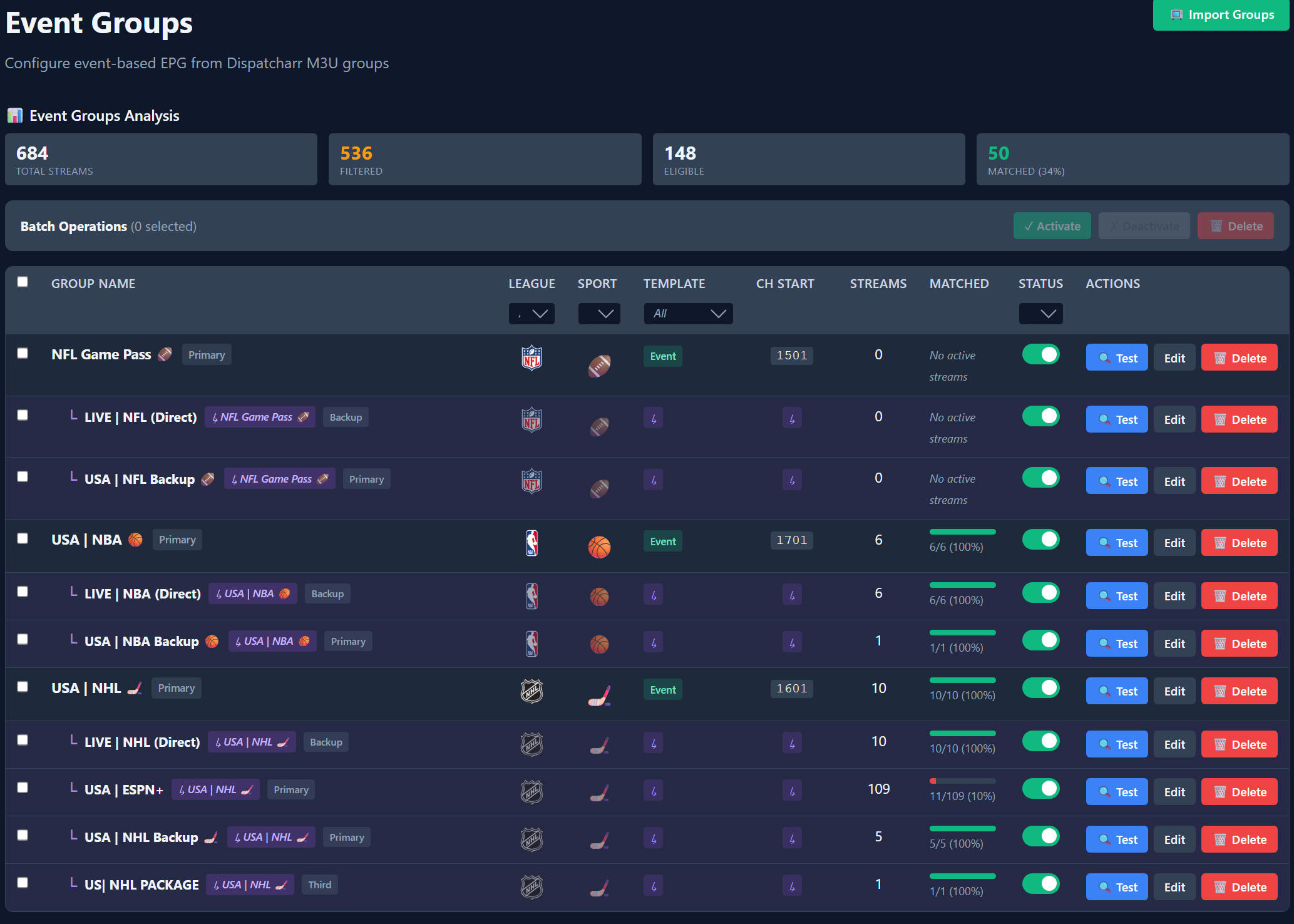This screenshot has width=1294, height=924.
Task: Click inherited channel start icon in USA | ESPN+ row
Action: pyautogui.click(x=792, y=791)
